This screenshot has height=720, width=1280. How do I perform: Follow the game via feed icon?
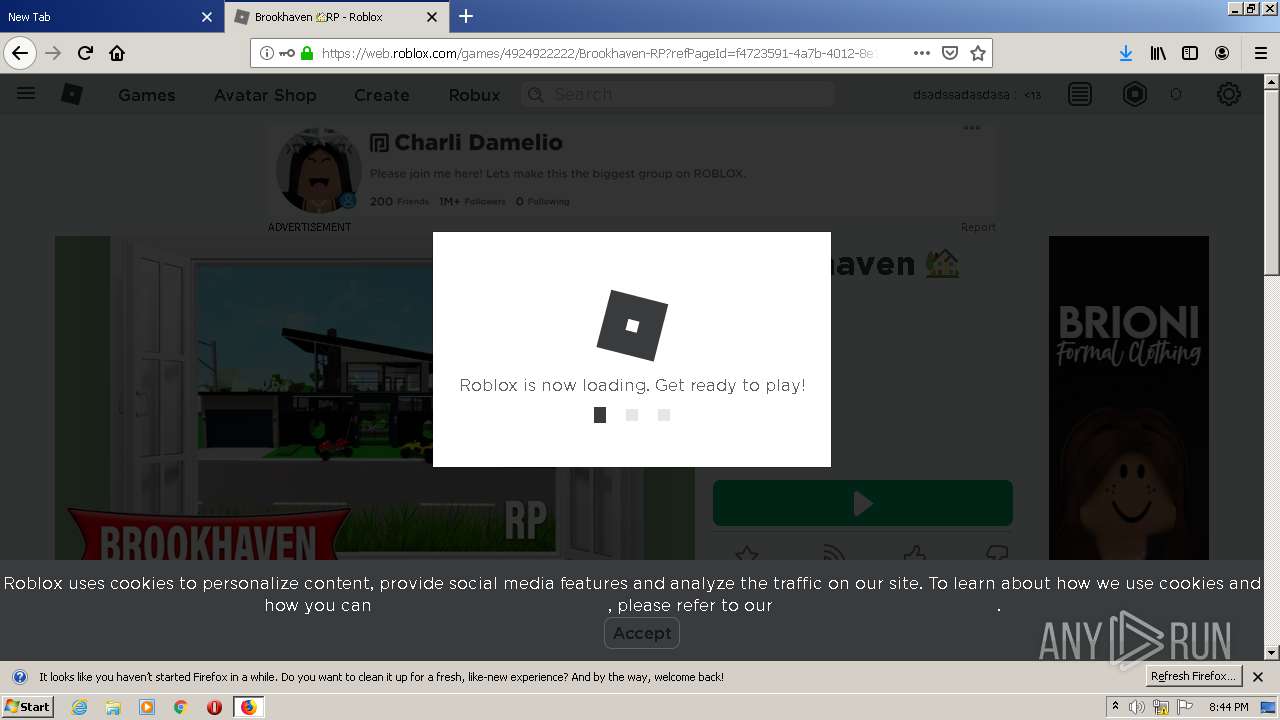click(833, 553)
